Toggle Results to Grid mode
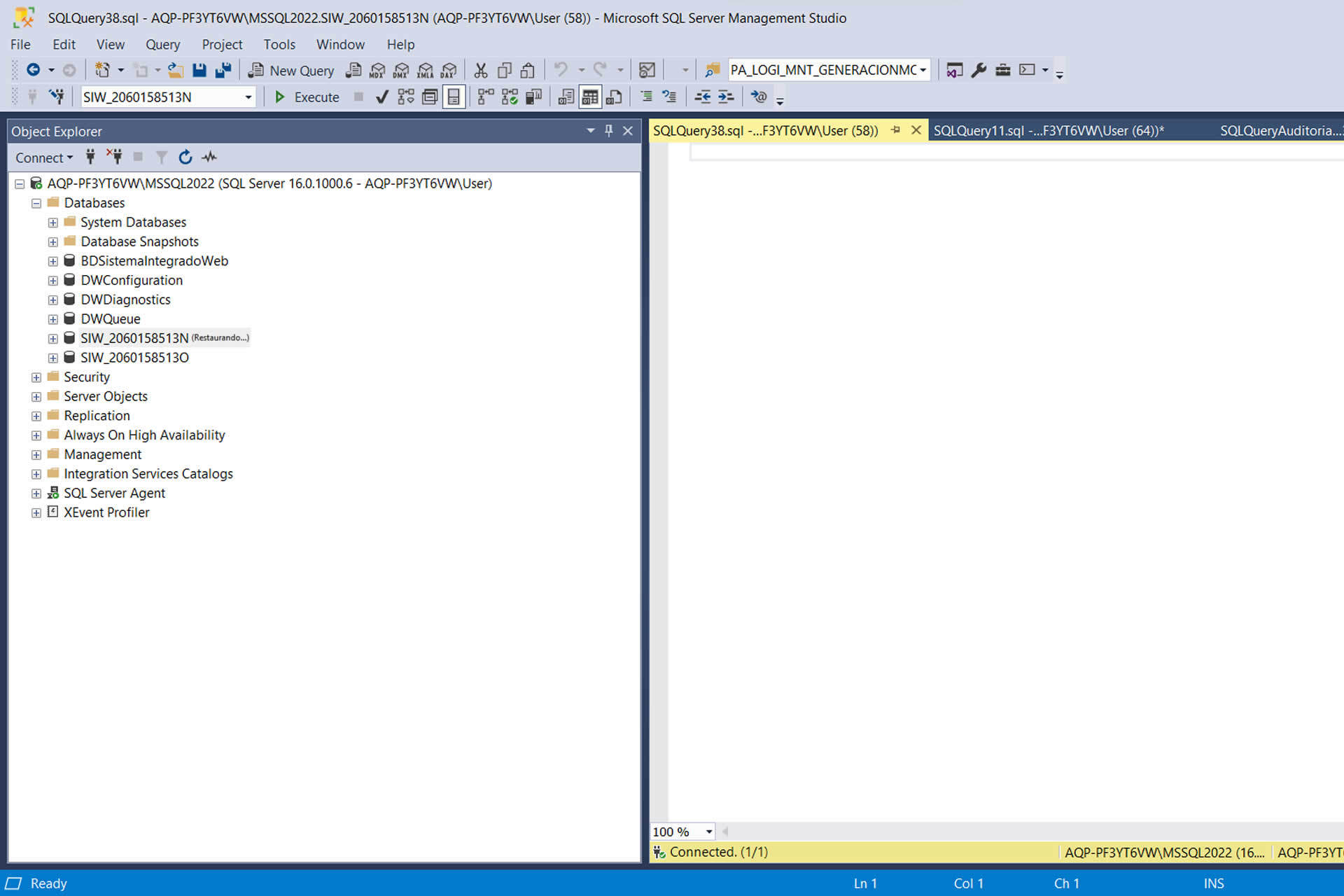 click(x=590, y=97)
